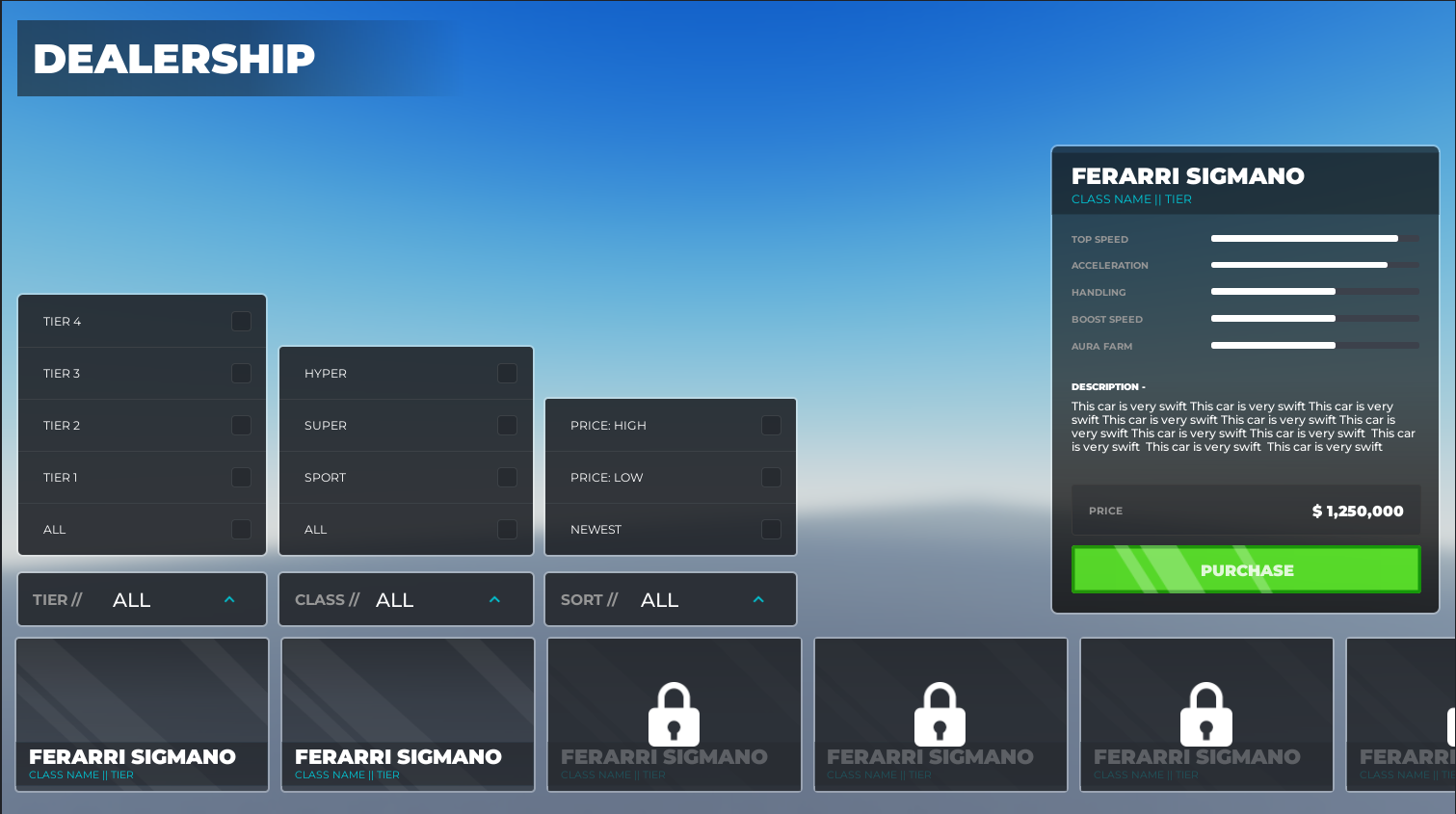This screenshot has height=814, width=1456.
Task: Select the NEWEST sort option label
Action: pyautogui.click(x=596, y=530)
